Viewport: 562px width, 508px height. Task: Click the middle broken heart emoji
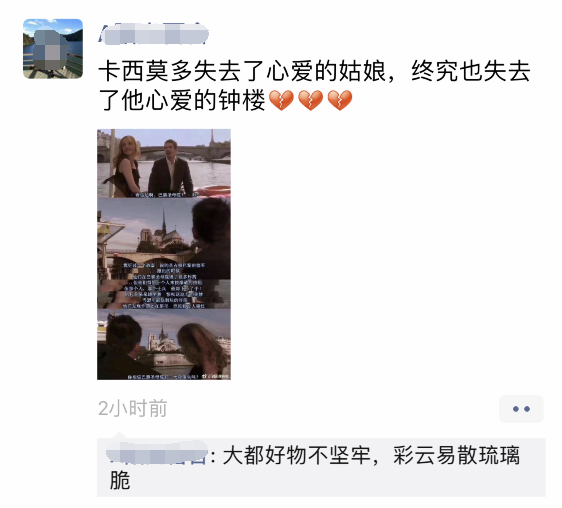[311, 100]
